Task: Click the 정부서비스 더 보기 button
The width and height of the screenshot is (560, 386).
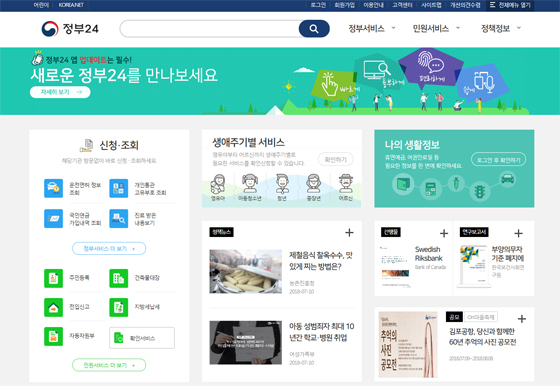Action: [109, 249]
